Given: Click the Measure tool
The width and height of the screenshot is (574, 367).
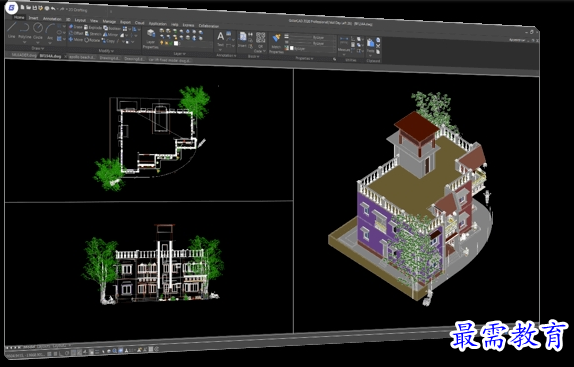Looking at the screenshot, I should click(344, 44).
